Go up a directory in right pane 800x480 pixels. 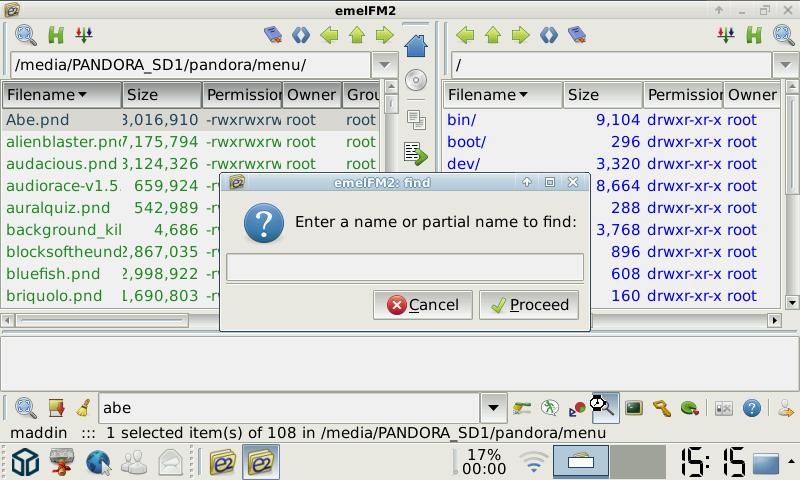[493, 35]
